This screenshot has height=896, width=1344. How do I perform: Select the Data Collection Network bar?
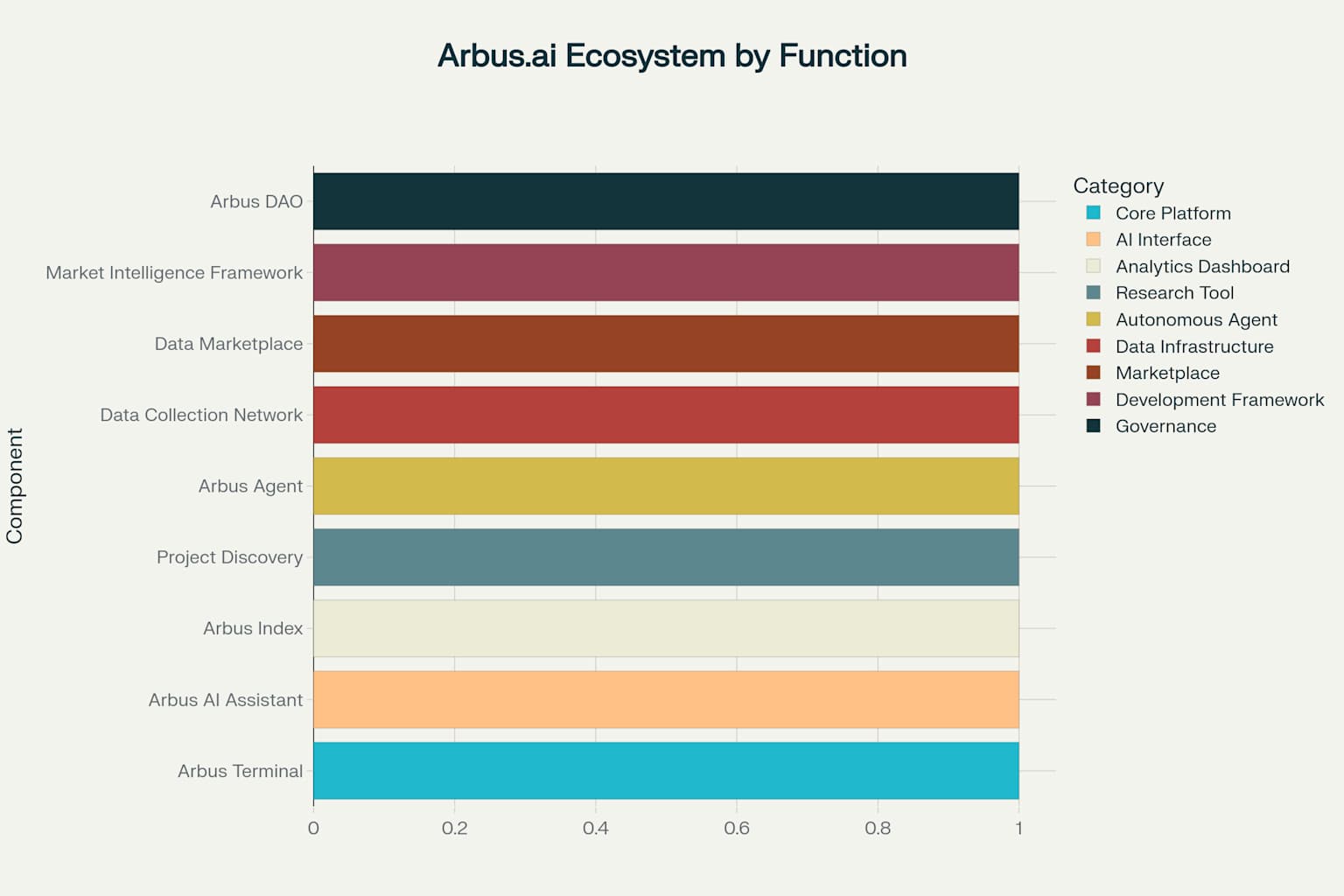(x=666, y=415)
